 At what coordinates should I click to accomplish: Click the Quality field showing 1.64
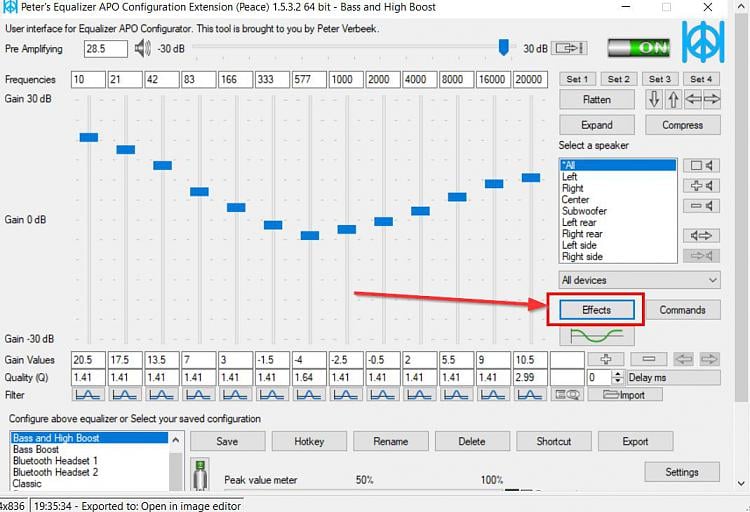[309, 377]
